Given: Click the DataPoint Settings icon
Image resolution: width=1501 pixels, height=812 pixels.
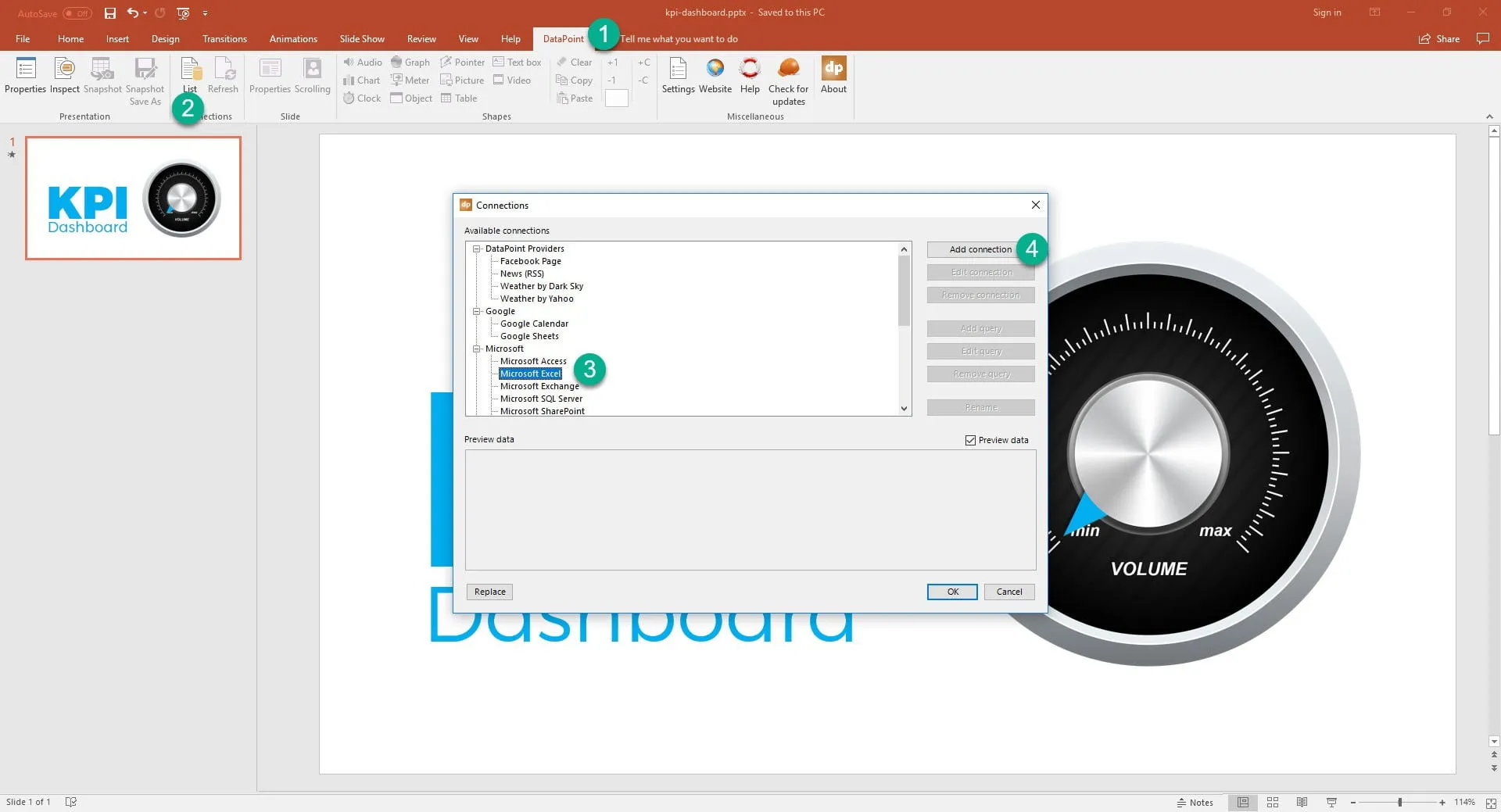Looking at the screenshot, I should pyautogui.click(x=678, y=70).
